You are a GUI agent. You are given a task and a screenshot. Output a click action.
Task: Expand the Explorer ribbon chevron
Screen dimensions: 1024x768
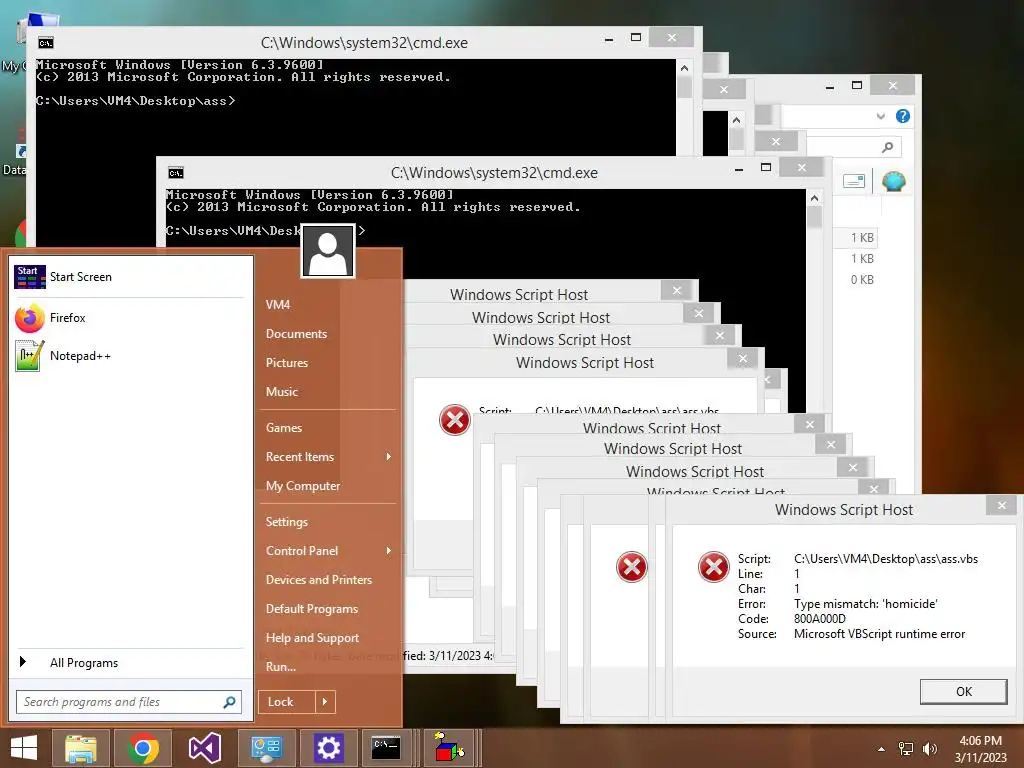tap(881, 116)
